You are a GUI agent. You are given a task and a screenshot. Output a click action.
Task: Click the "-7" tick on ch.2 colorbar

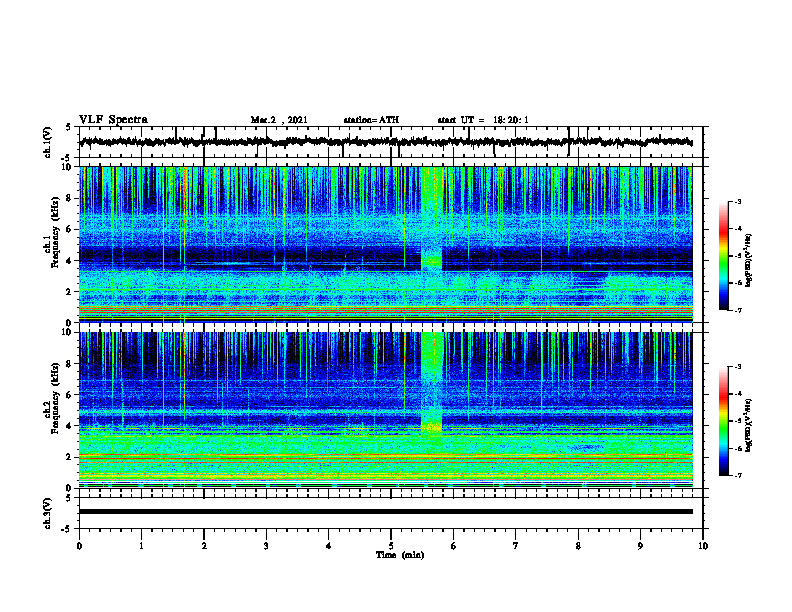pos(737,475)
